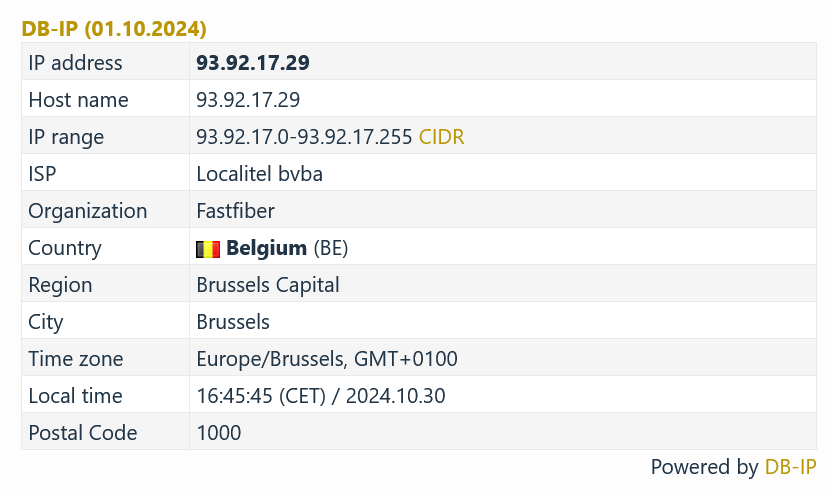Click the Host name row label
832x495 pixels.
click(78, 100)
